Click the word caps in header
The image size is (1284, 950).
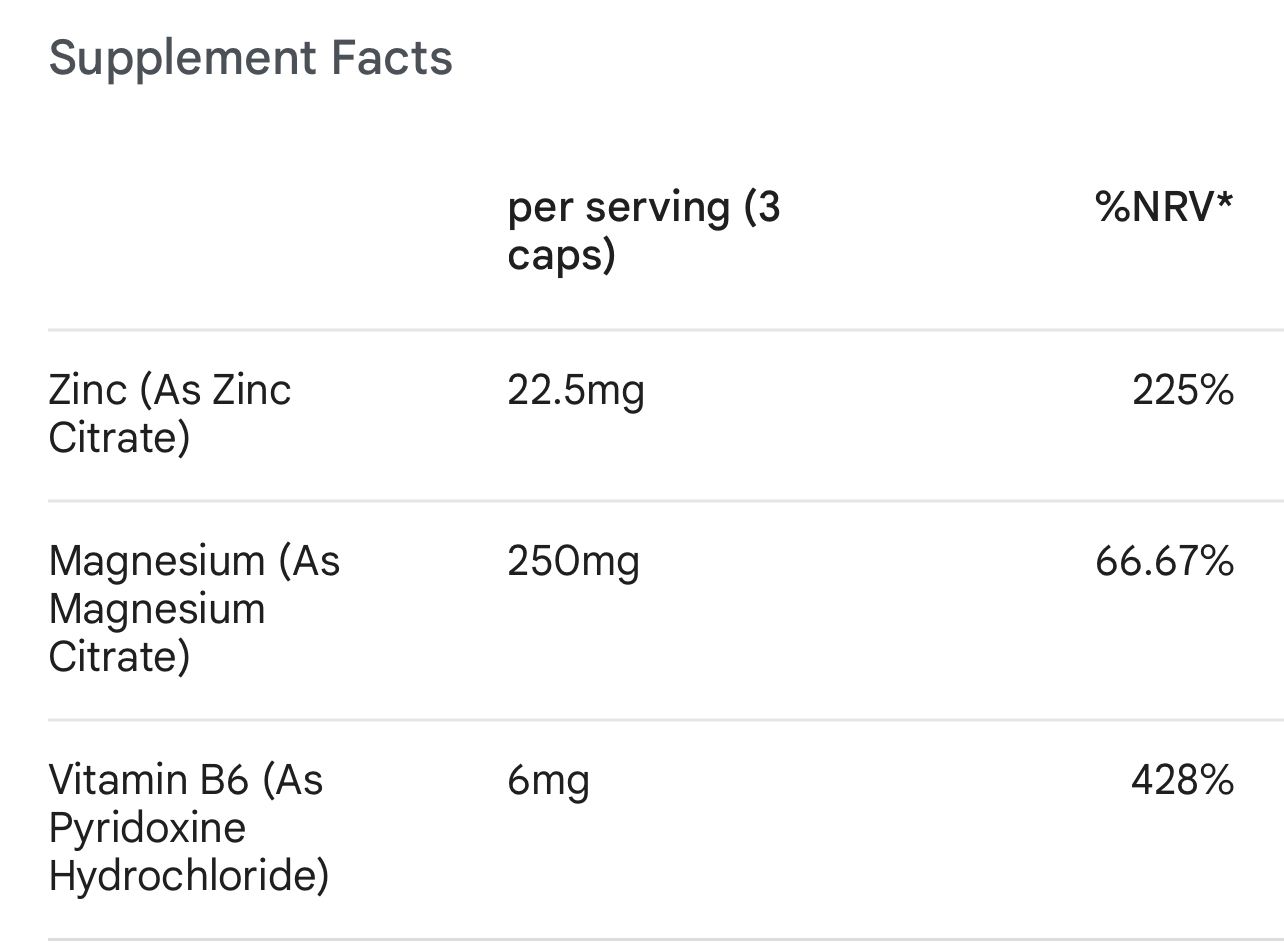tap(560, 255)
